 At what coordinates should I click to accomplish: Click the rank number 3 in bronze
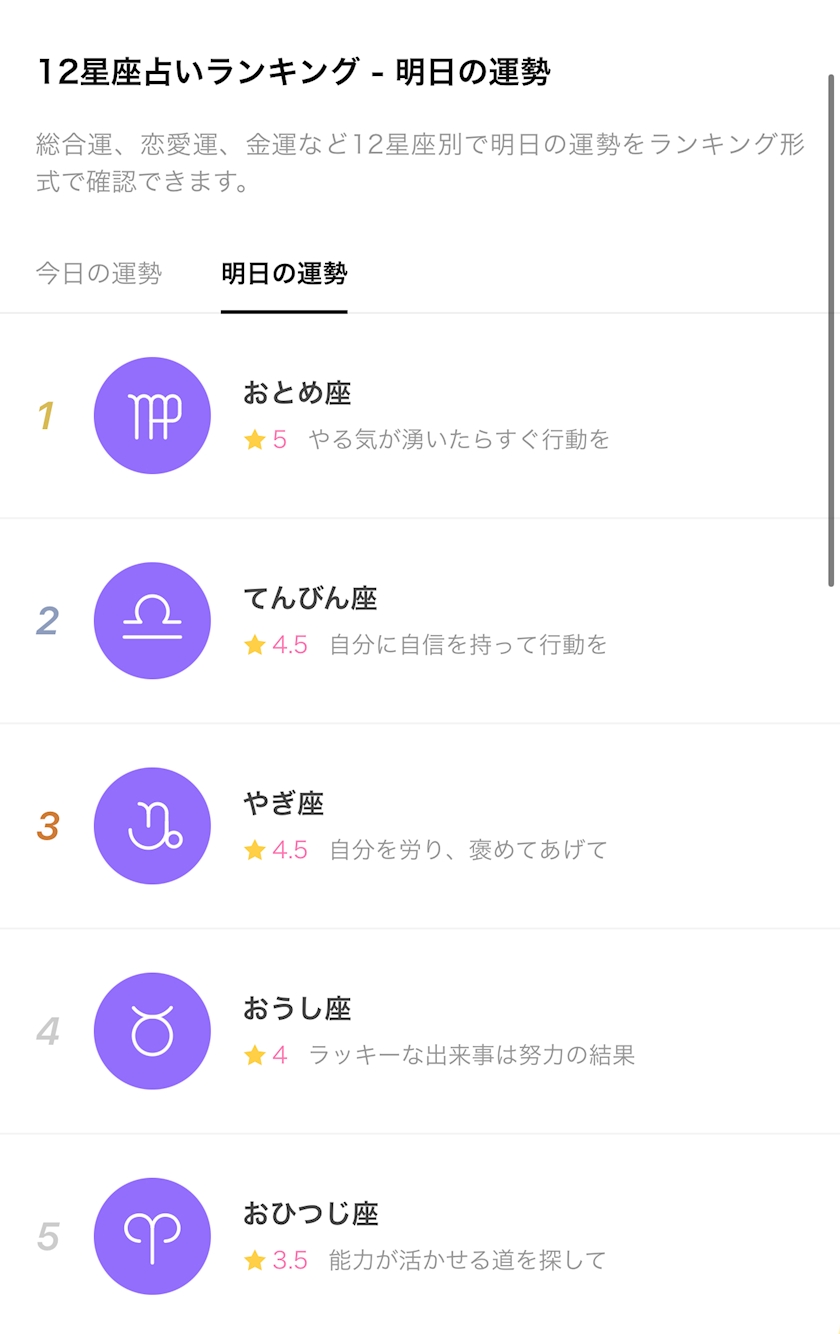(x=48, y=827)
